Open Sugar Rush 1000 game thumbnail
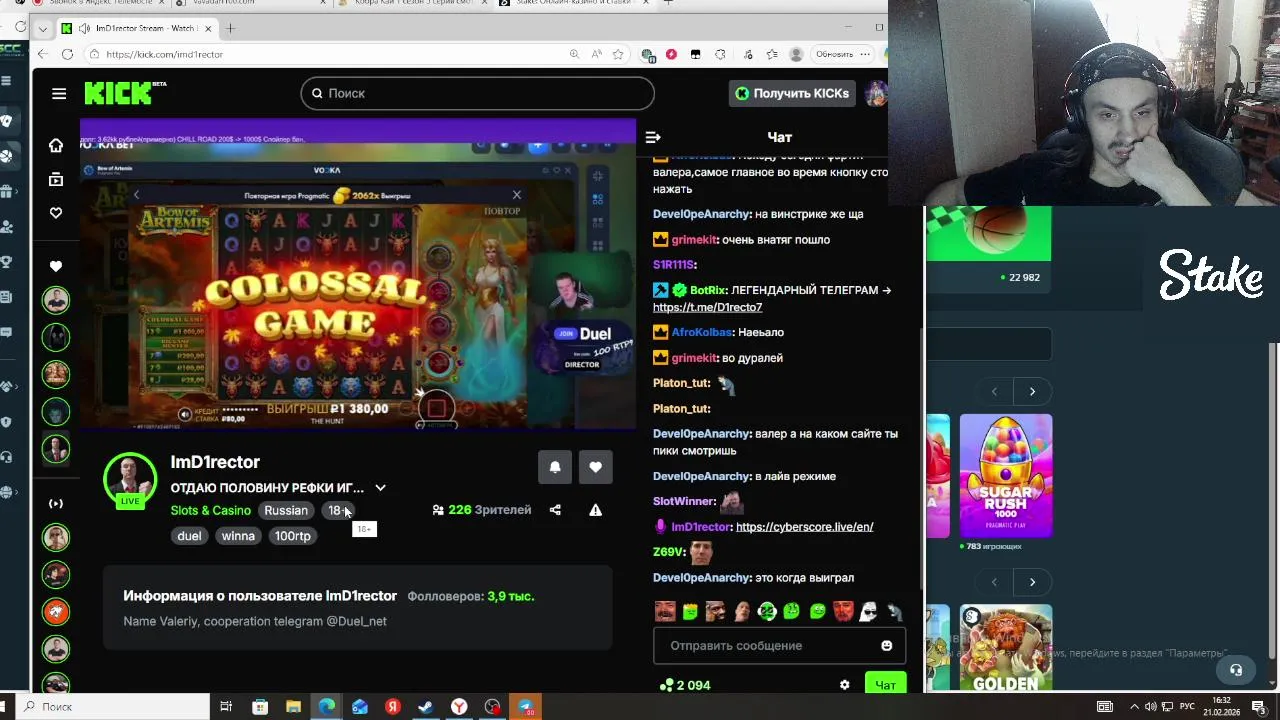This screenshot has height=720, width=1280. 1006,476
